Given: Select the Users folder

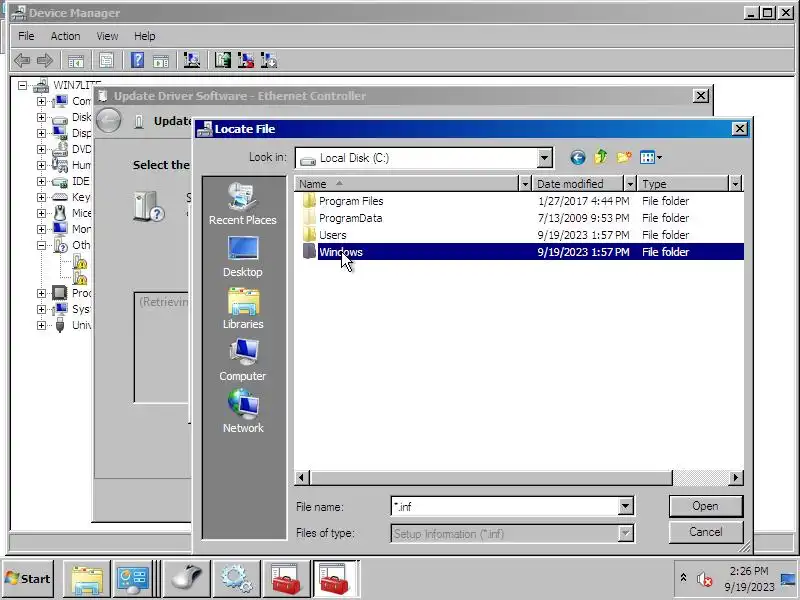Looking at the screenshot, I should coord(332,235).
